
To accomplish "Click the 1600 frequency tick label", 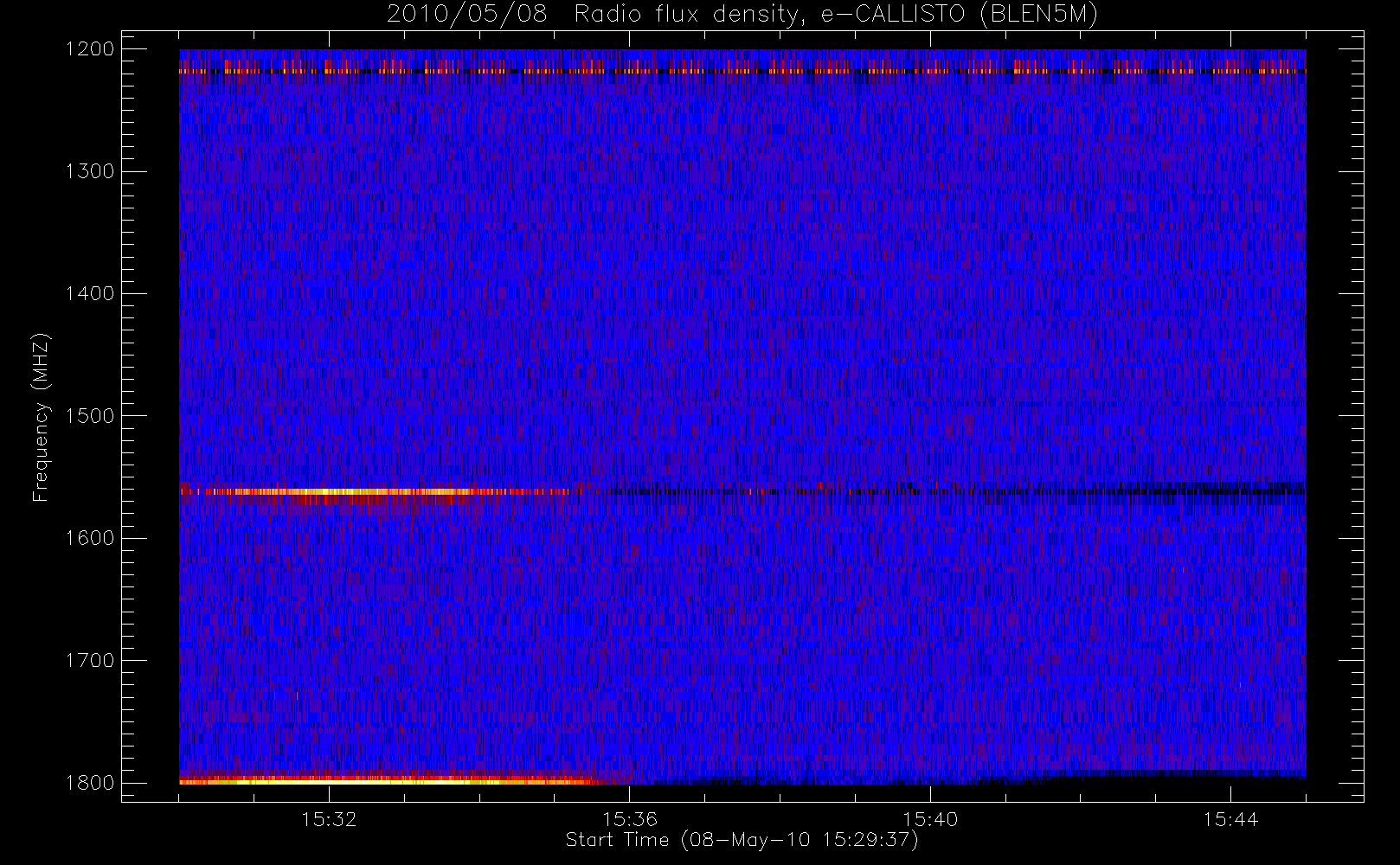I will click(x=90, y=538).
